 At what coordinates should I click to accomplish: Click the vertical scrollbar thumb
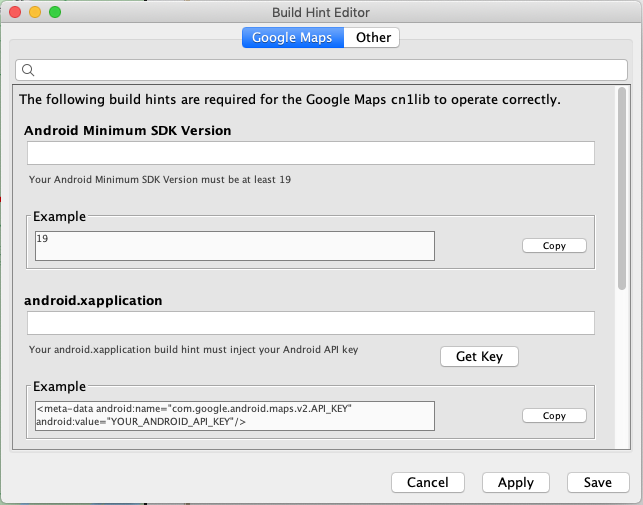coord(622,189)
